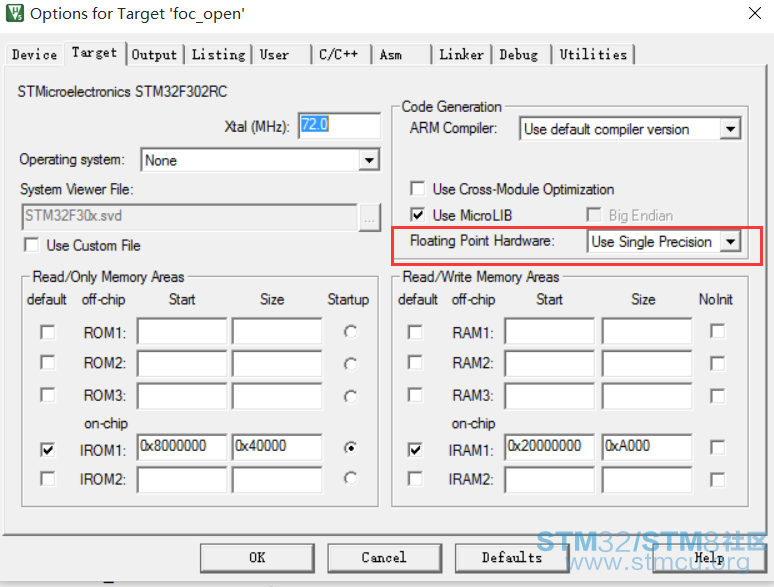Click the Xtal (MHz) input field

[x=339, y=126]
